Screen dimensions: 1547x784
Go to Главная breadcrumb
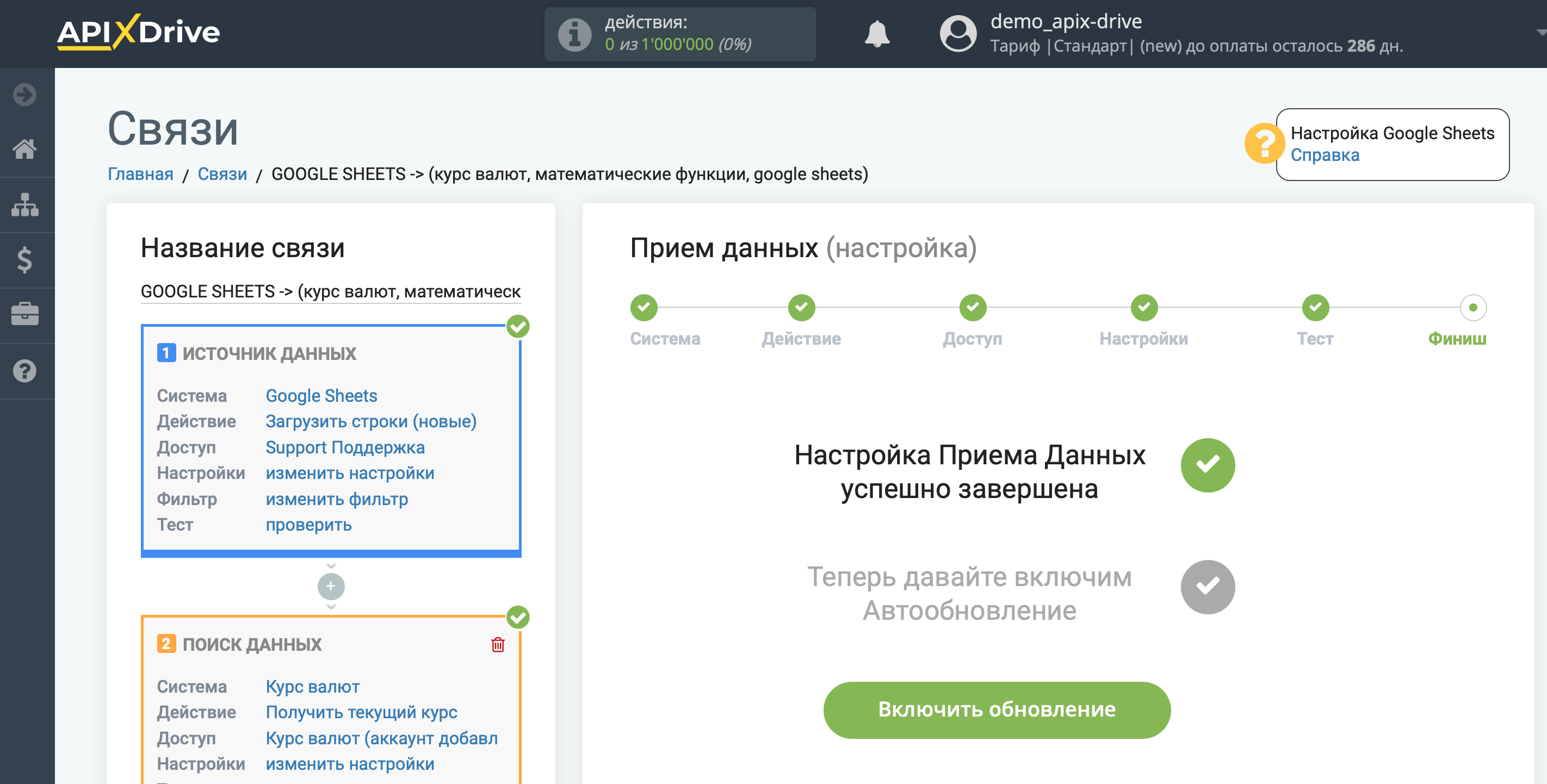tap(140, 174)
